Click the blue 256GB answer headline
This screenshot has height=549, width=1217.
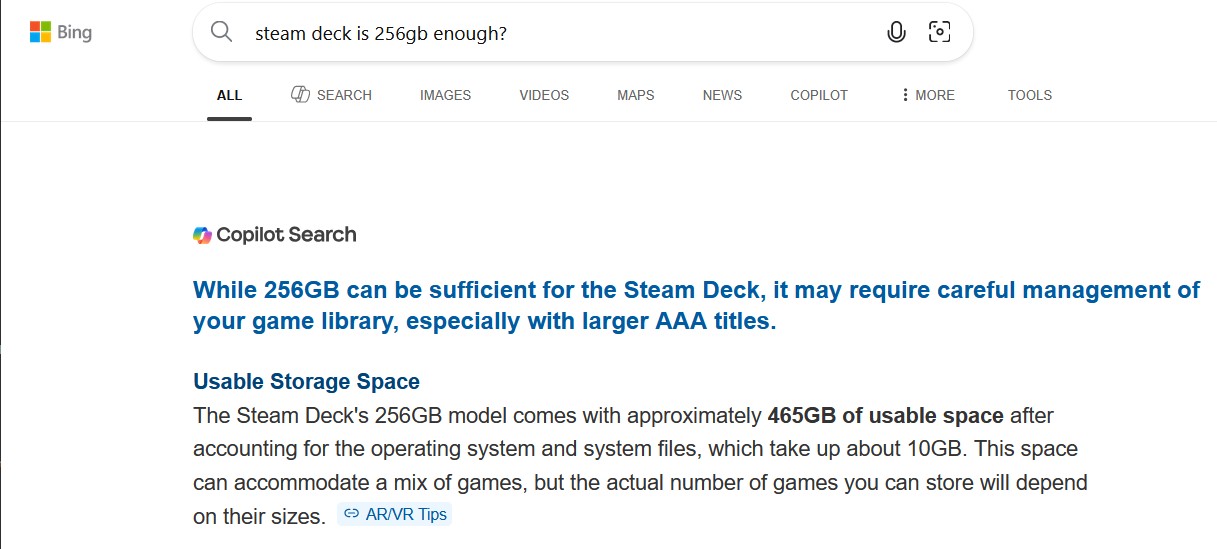(x=695, y=306)
